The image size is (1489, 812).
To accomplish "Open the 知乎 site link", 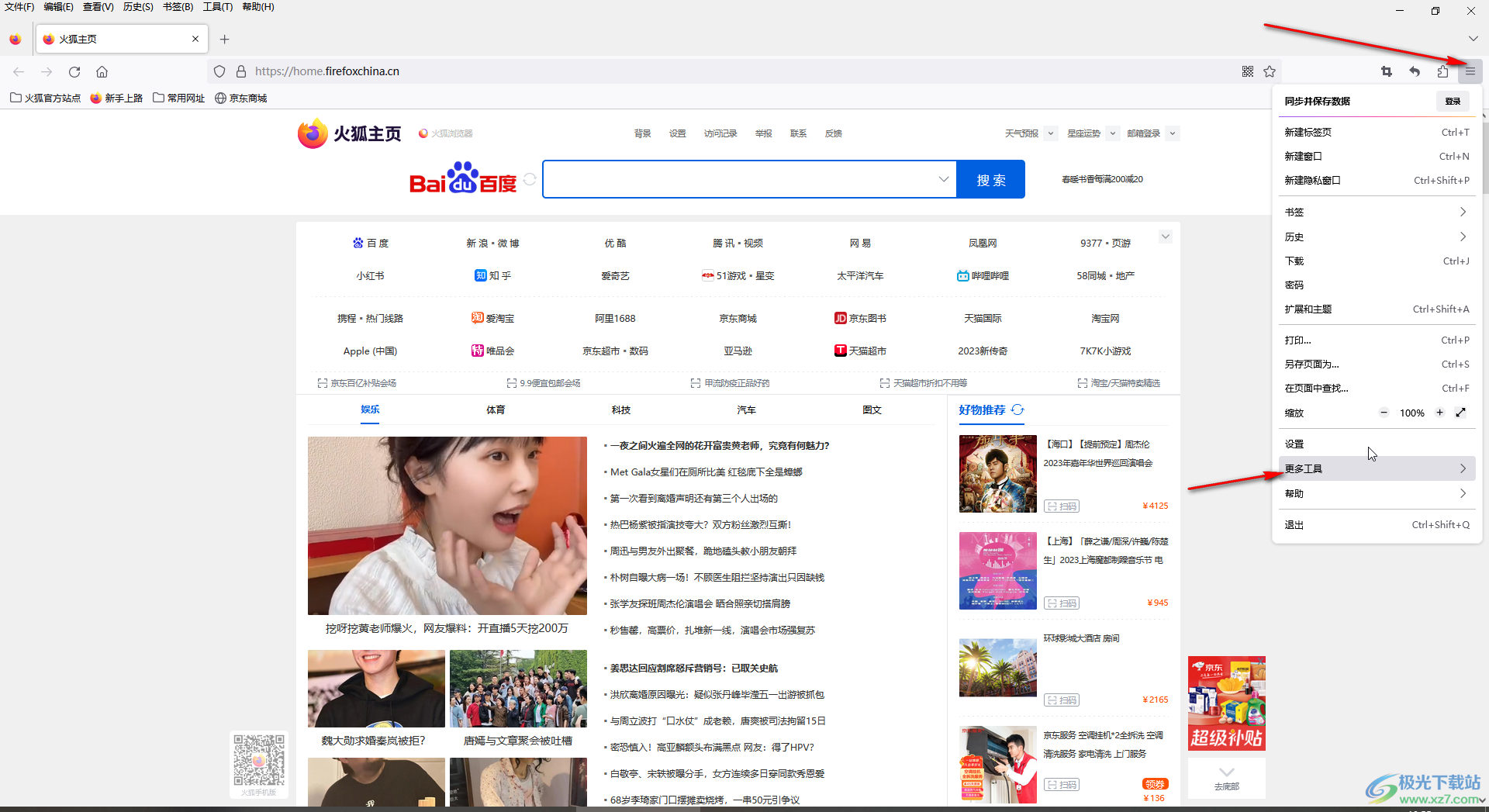I will coord(492,275).
